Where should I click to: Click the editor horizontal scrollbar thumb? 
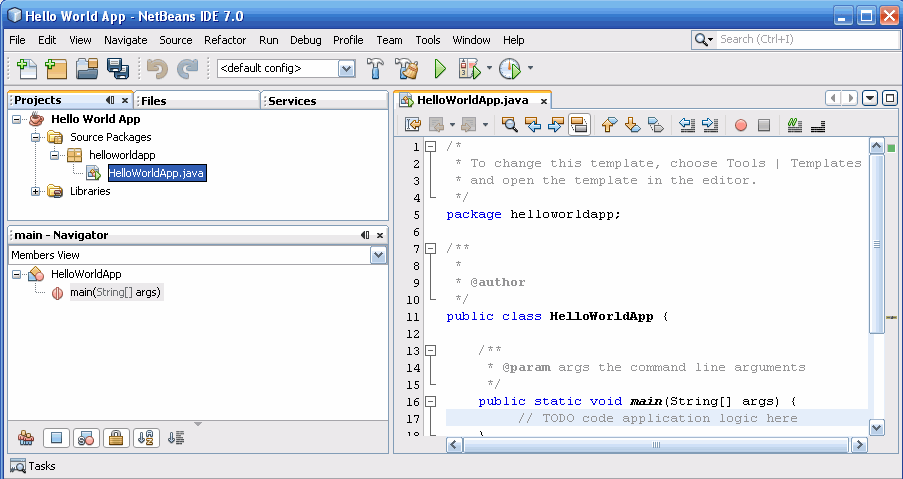click(x=656, y=444)
